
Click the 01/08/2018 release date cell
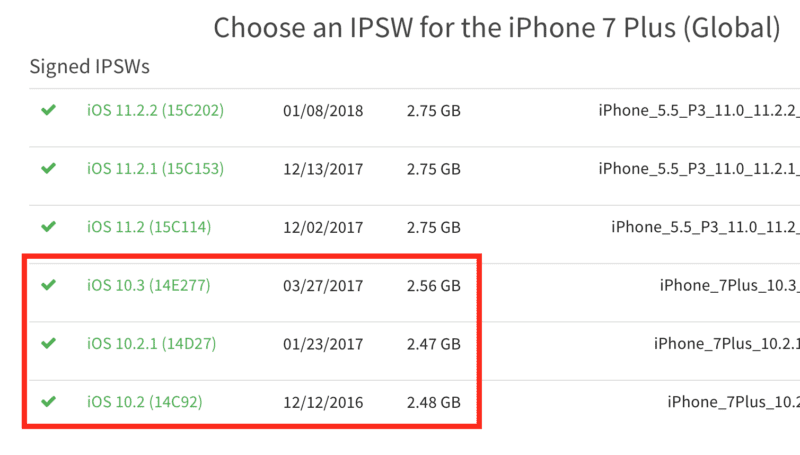pyautogui.click(x=323, y=111)
